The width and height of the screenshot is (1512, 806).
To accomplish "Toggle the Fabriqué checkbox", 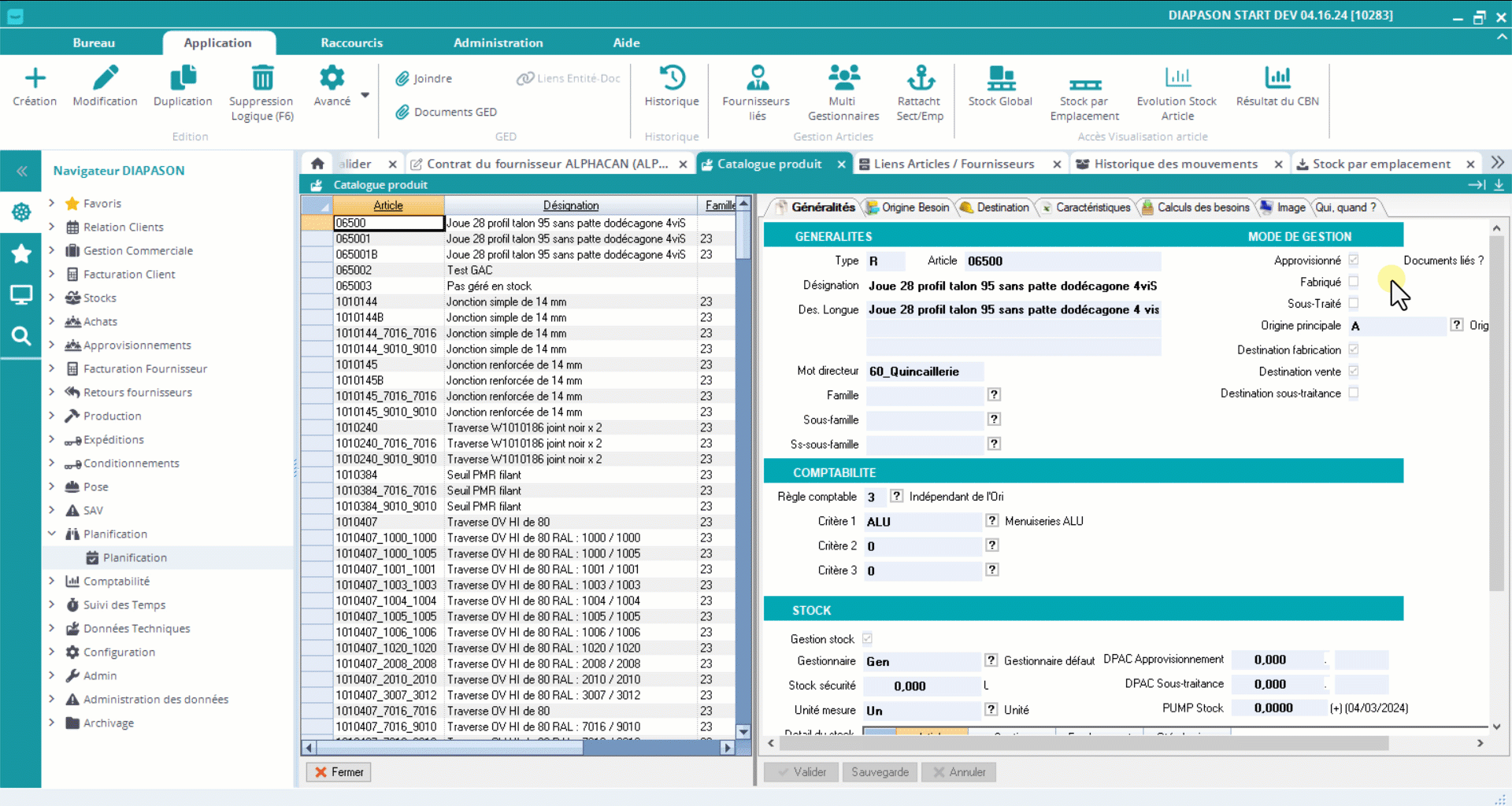I will click(x=1353, y=282).
